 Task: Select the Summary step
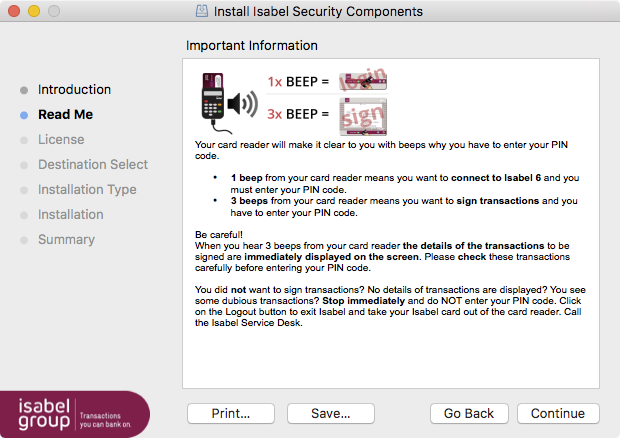coord(66,240)
